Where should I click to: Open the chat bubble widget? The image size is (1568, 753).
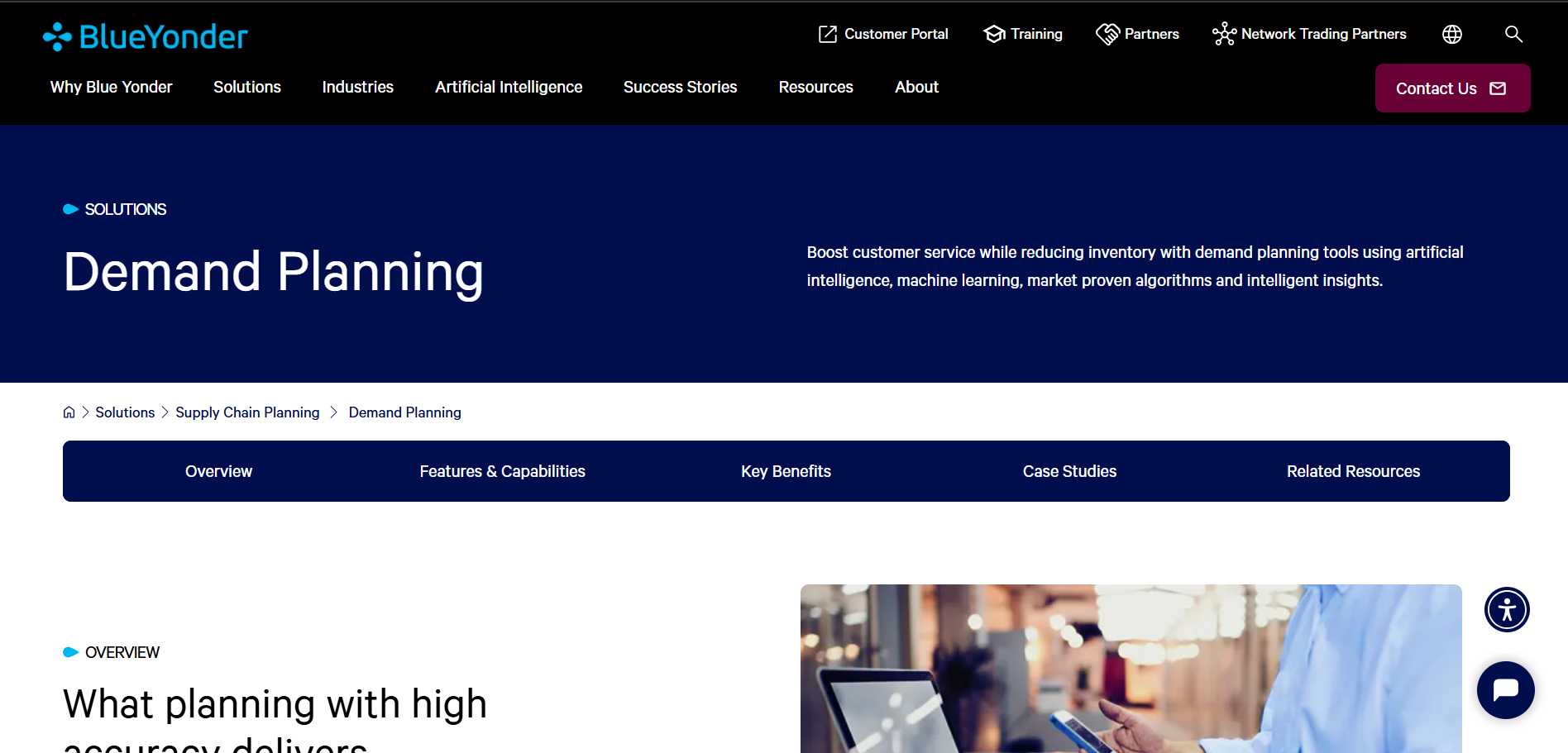pyautogui.click(x=1505, y=689)
